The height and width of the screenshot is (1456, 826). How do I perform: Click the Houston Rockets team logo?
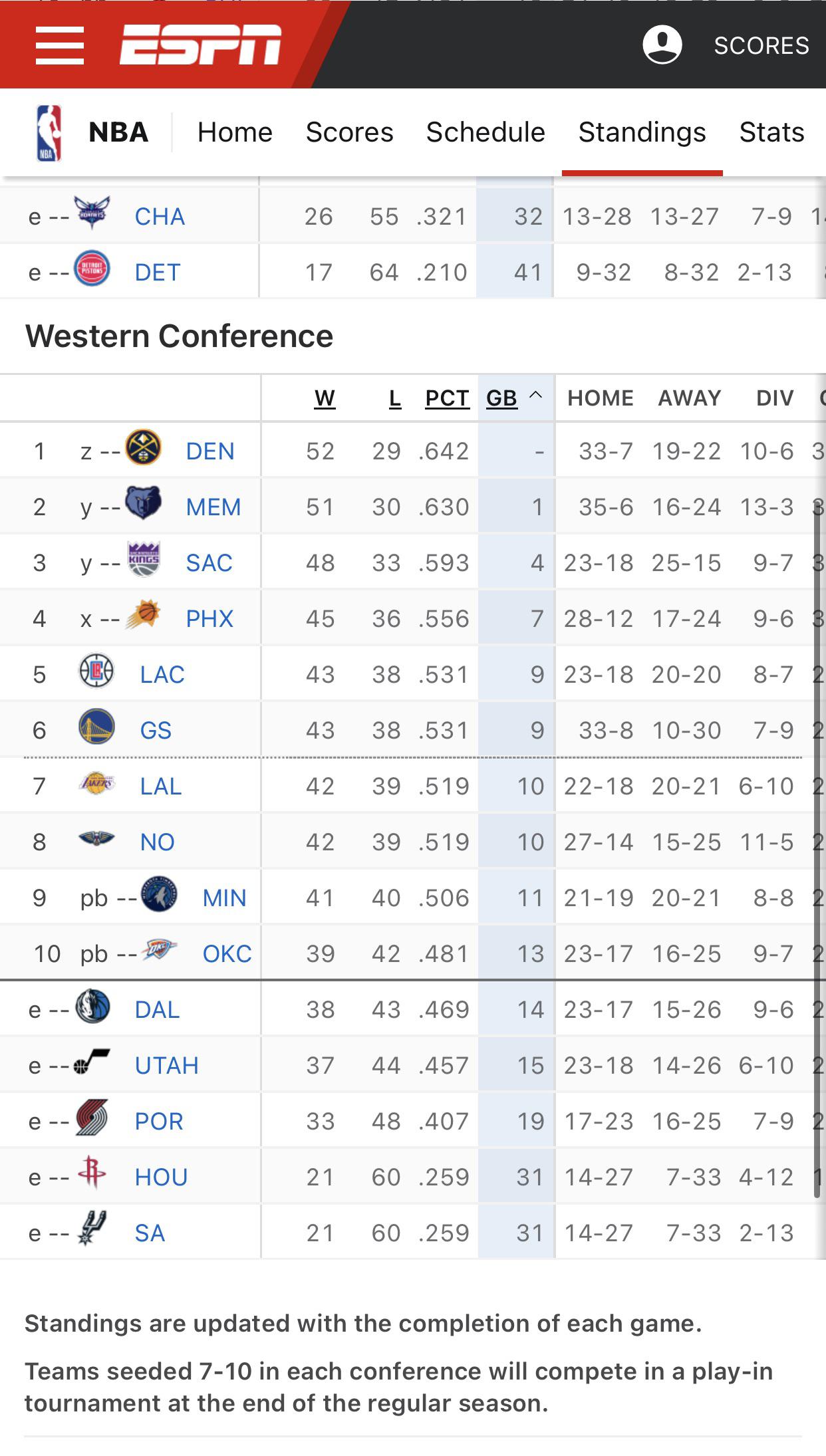tap(92, 1173)
